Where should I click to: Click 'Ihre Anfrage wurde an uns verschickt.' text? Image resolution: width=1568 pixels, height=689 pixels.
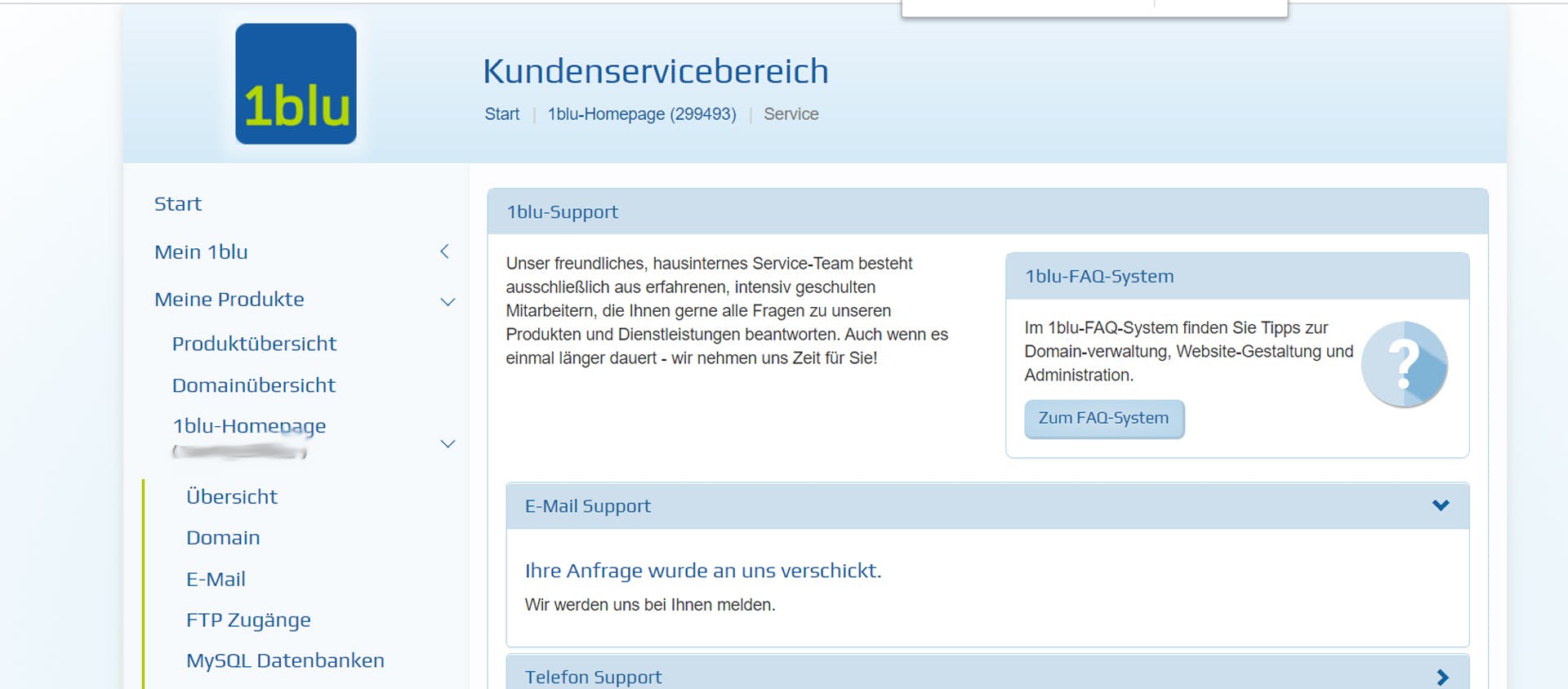(703, 571)
